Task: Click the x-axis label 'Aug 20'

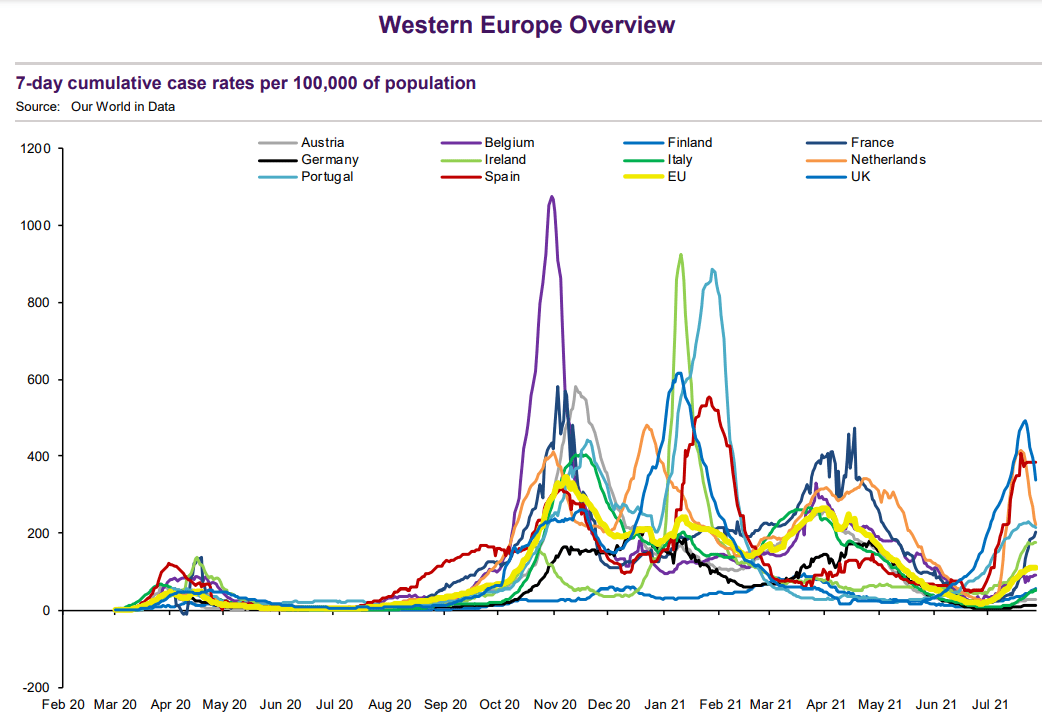Action: click(389, 705)
